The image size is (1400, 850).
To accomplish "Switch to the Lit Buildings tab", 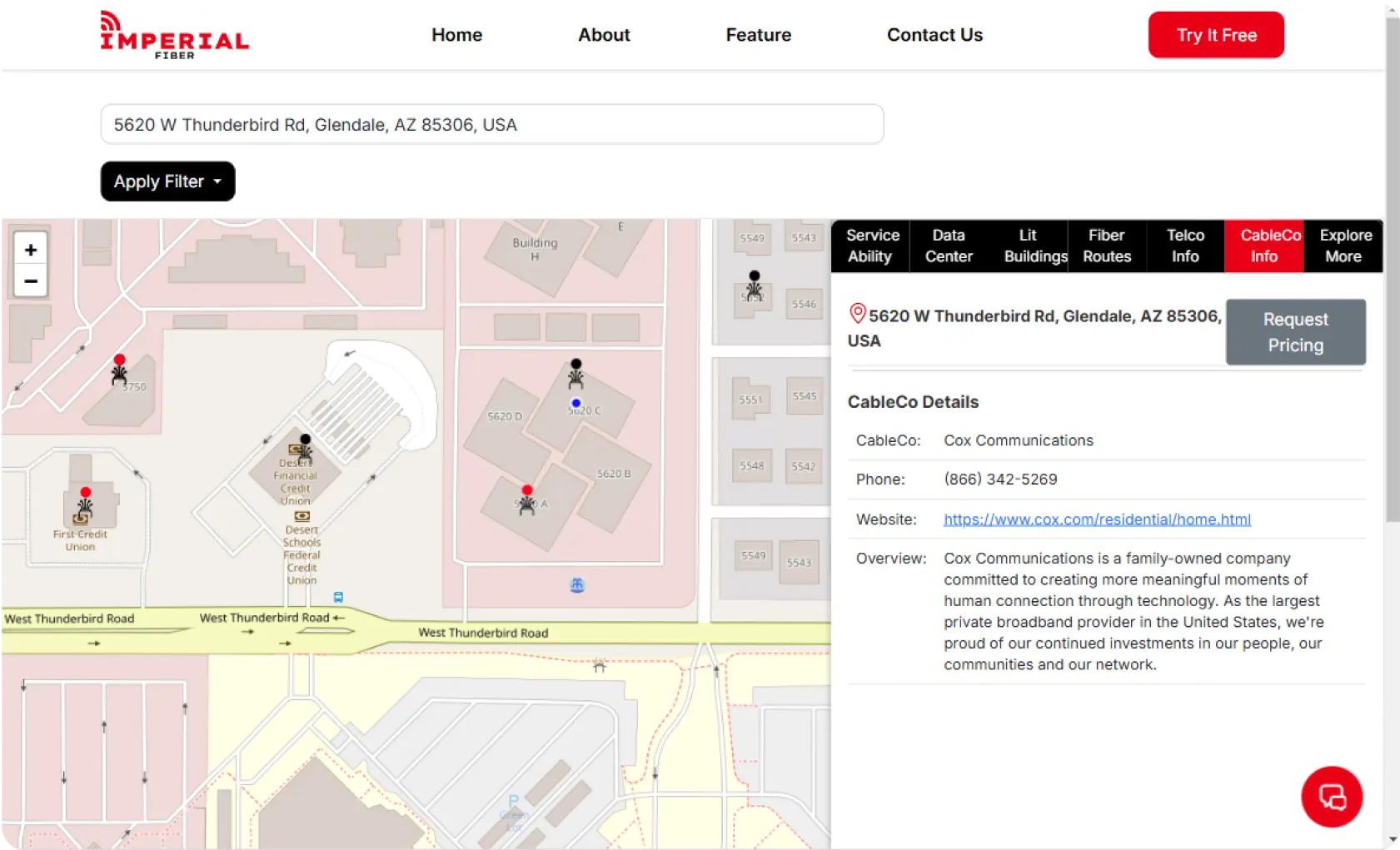I will tap(1028, 246).
